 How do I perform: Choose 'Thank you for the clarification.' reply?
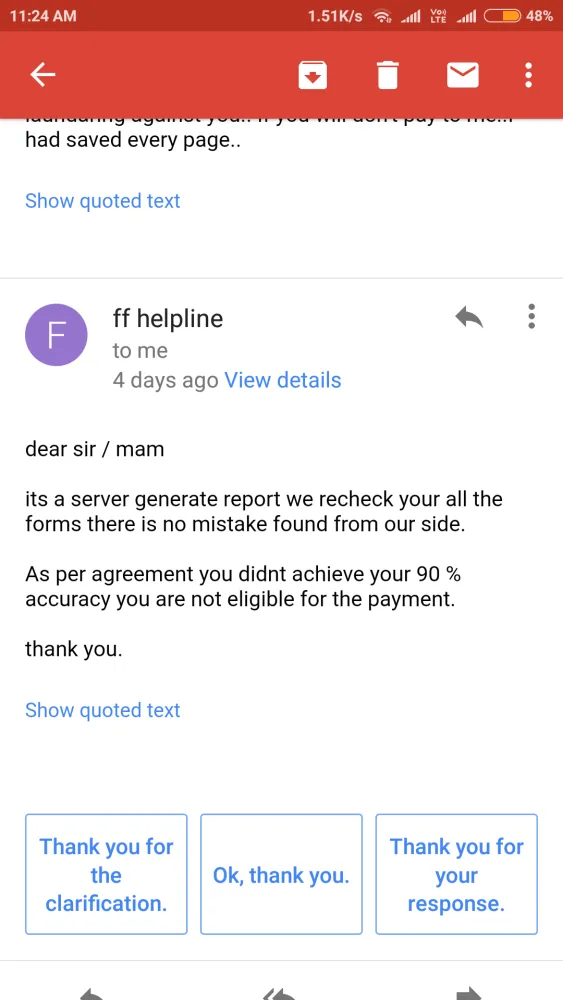click(x=106, y=874)
